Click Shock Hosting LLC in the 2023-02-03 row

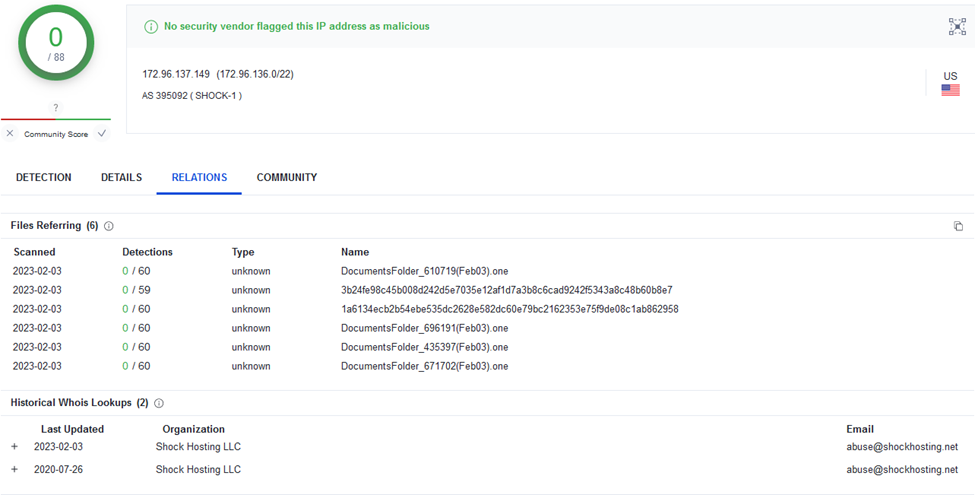coord(198,446)
